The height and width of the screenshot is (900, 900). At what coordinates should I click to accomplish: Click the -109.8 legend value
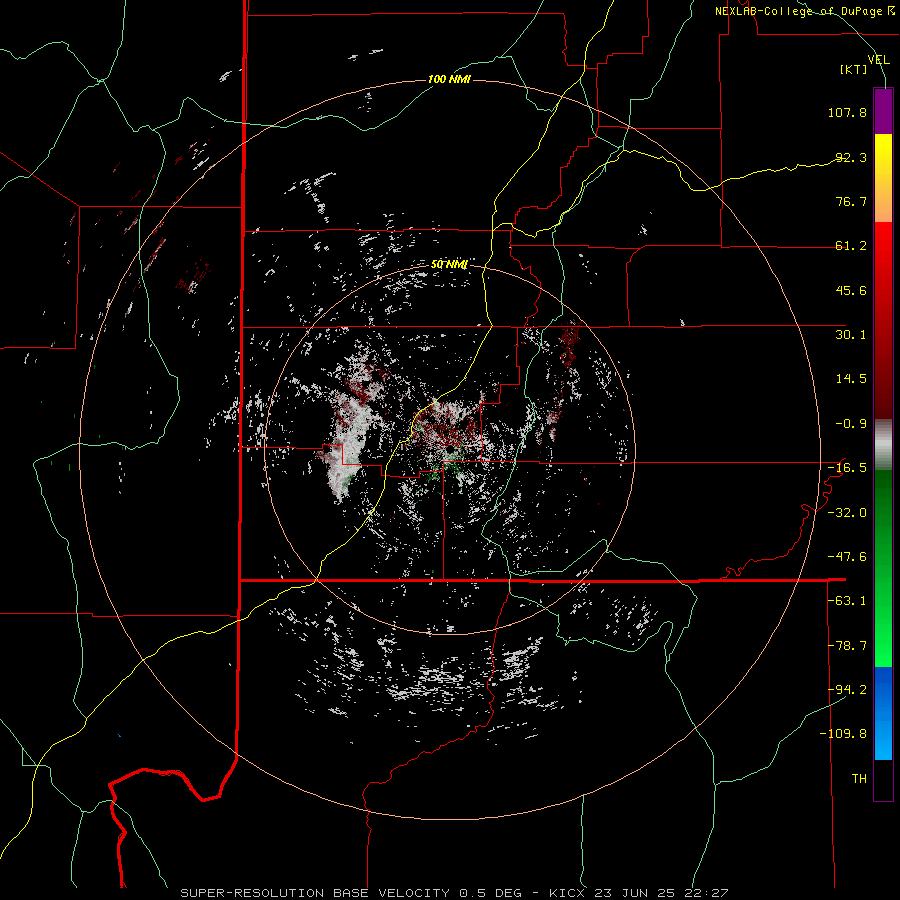tap(843, 734)
